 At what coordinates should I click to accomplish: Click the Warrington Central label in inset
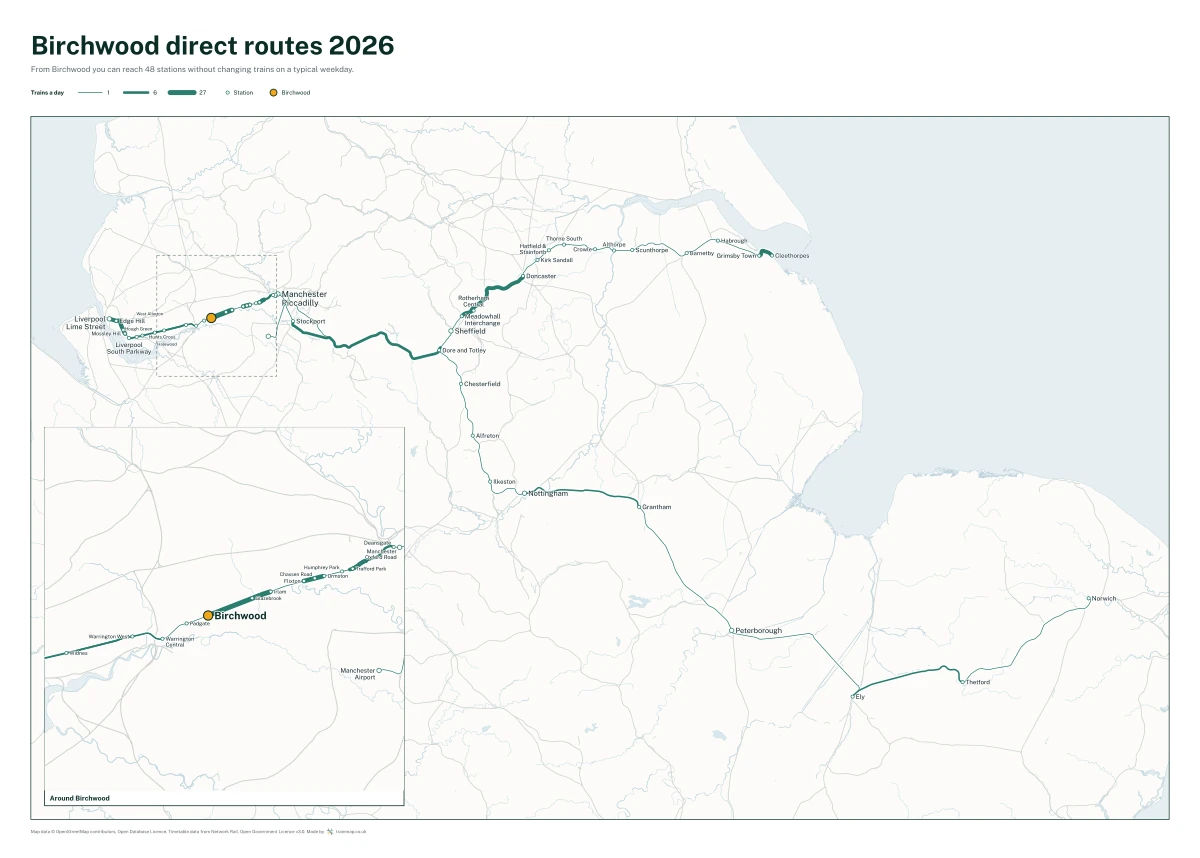[x=180, y=641]
